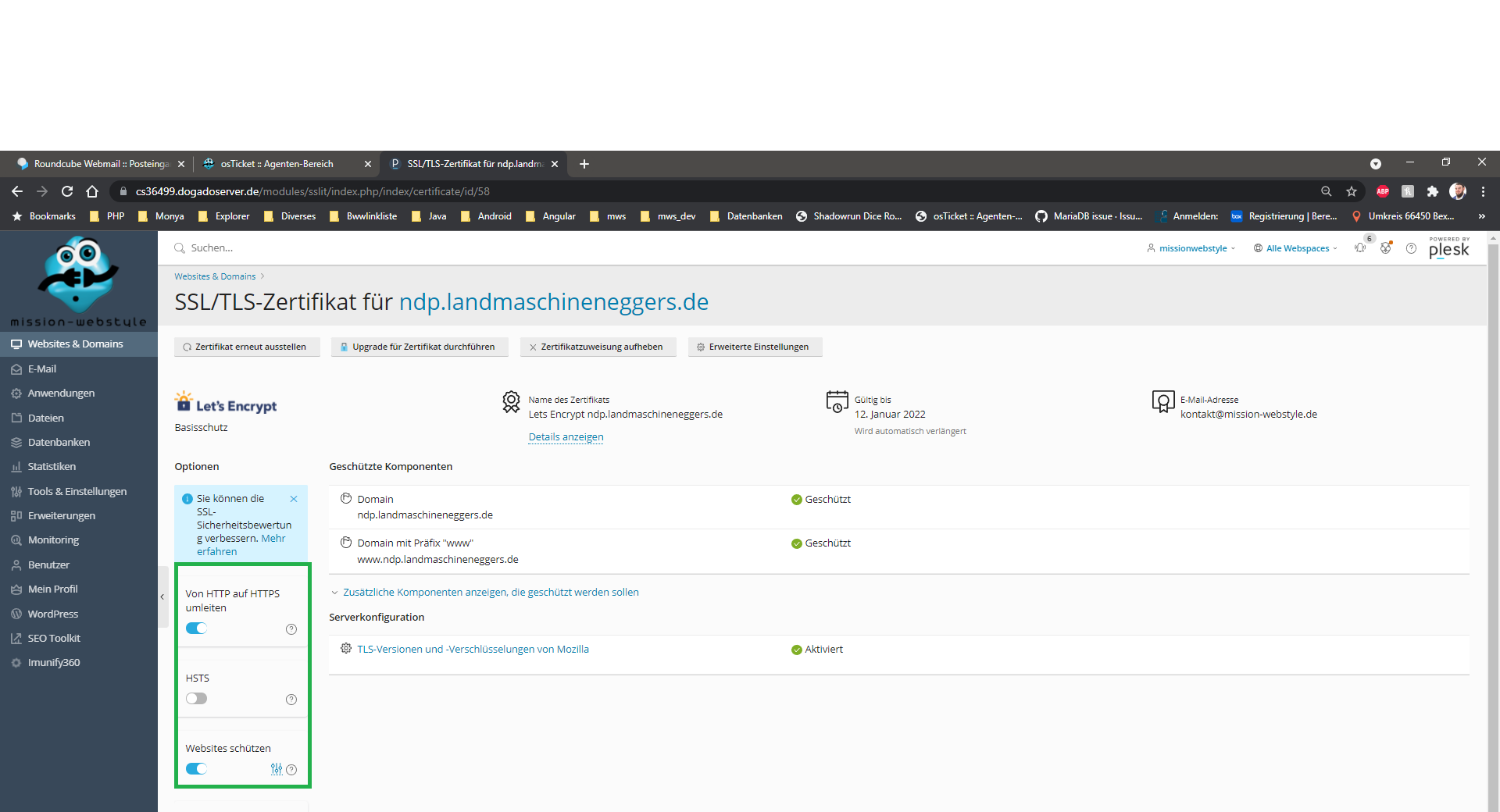Screen dimensions: 1500x812
Task: Disable Von HTTP auf HTTPS umleiten toggle
Action: pyautogui.click(x=196, y=629)
